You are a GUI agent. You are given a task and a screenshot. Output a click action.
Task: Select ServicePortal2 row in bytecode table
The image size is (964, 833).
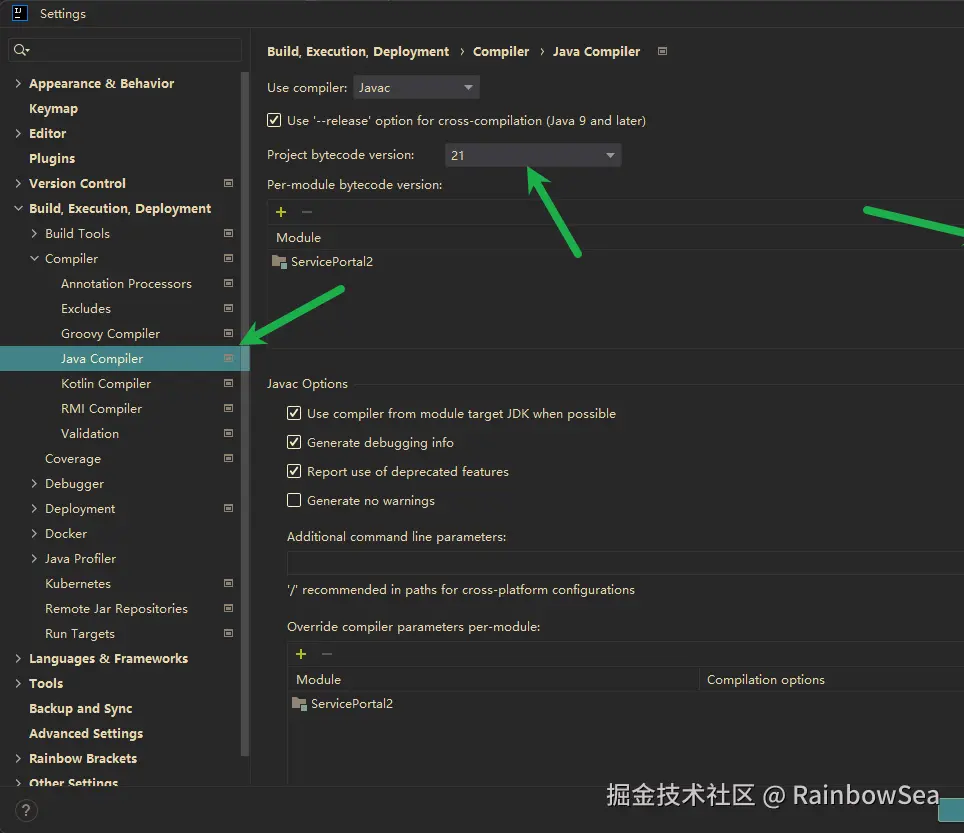[x=615, y=262]
